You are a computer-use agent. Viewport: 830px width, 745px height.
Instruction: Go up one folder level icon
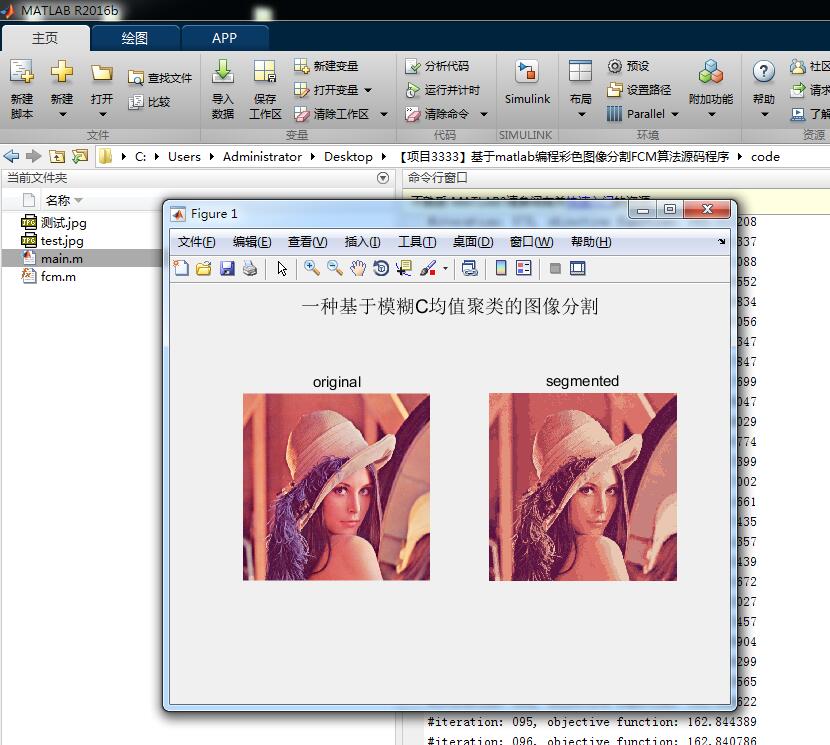(57, 156)
